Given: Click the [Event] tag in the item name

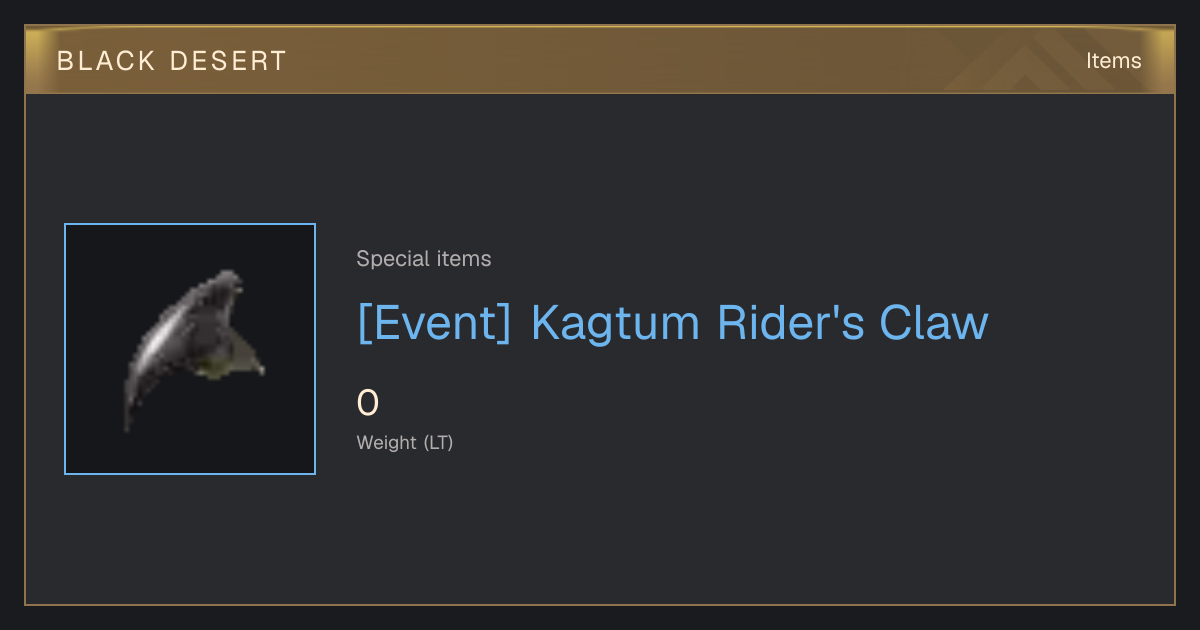Looking at the screenshot, I should 434,323.
